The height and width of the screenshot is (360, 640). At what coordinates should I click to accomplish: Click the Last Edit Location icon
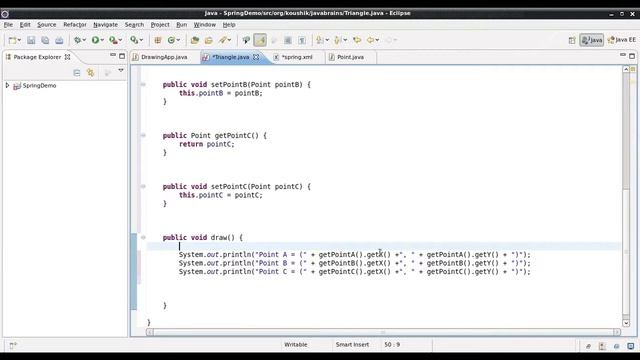357,40
